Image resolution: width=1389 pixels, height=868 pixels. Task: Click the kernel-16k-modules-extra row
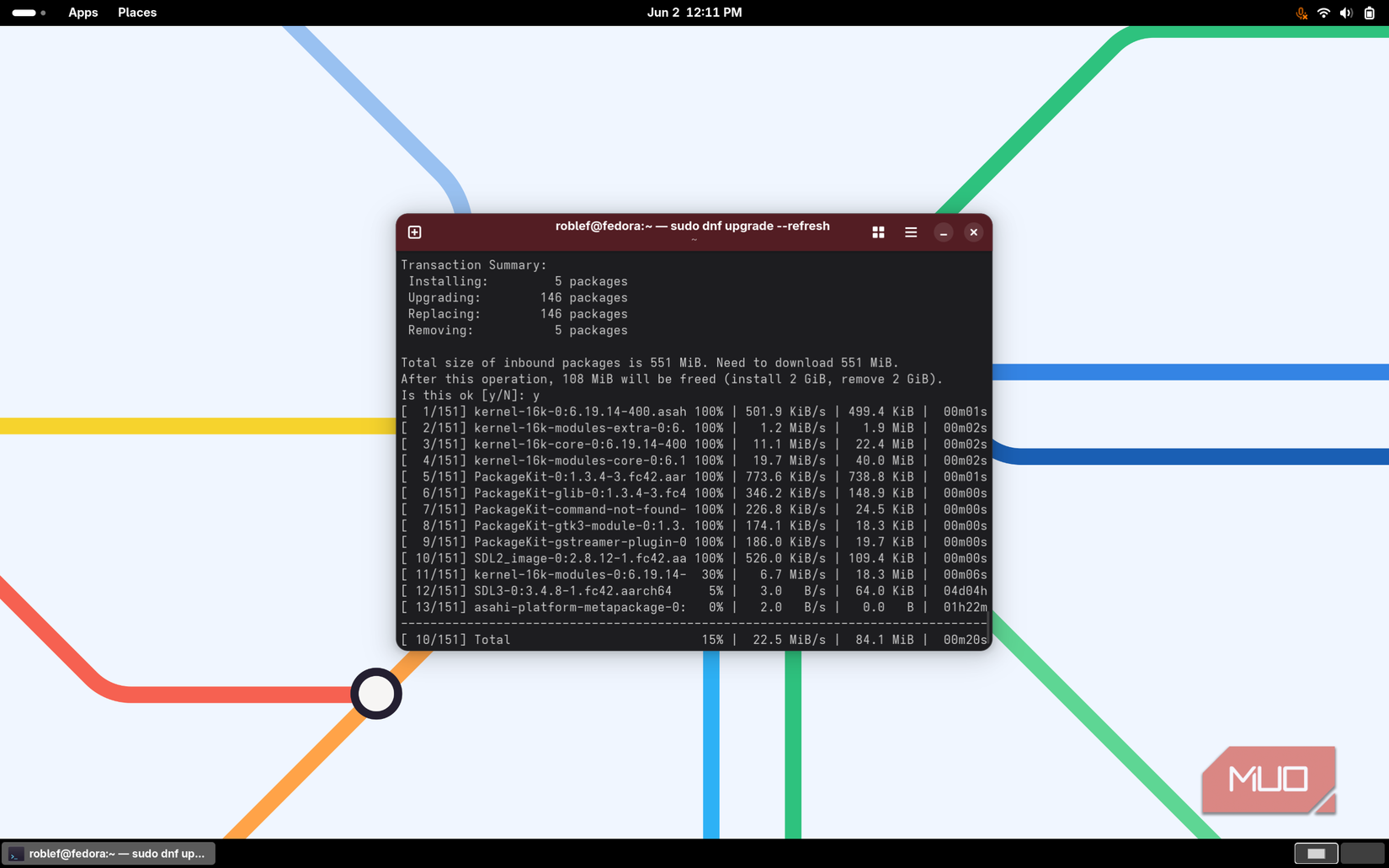694,428
